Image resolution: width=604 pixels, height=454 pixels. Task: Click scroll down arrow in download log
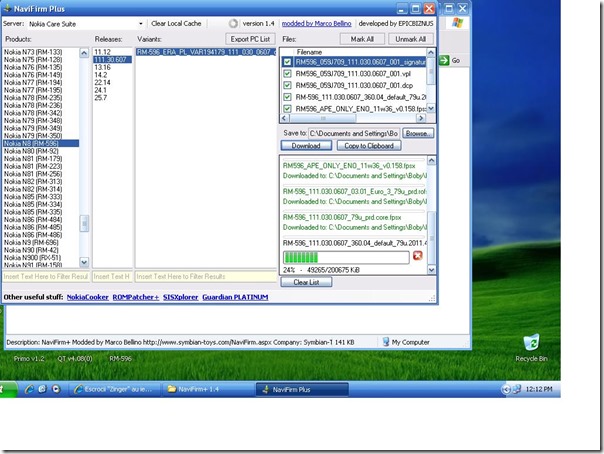click(431, 270)
